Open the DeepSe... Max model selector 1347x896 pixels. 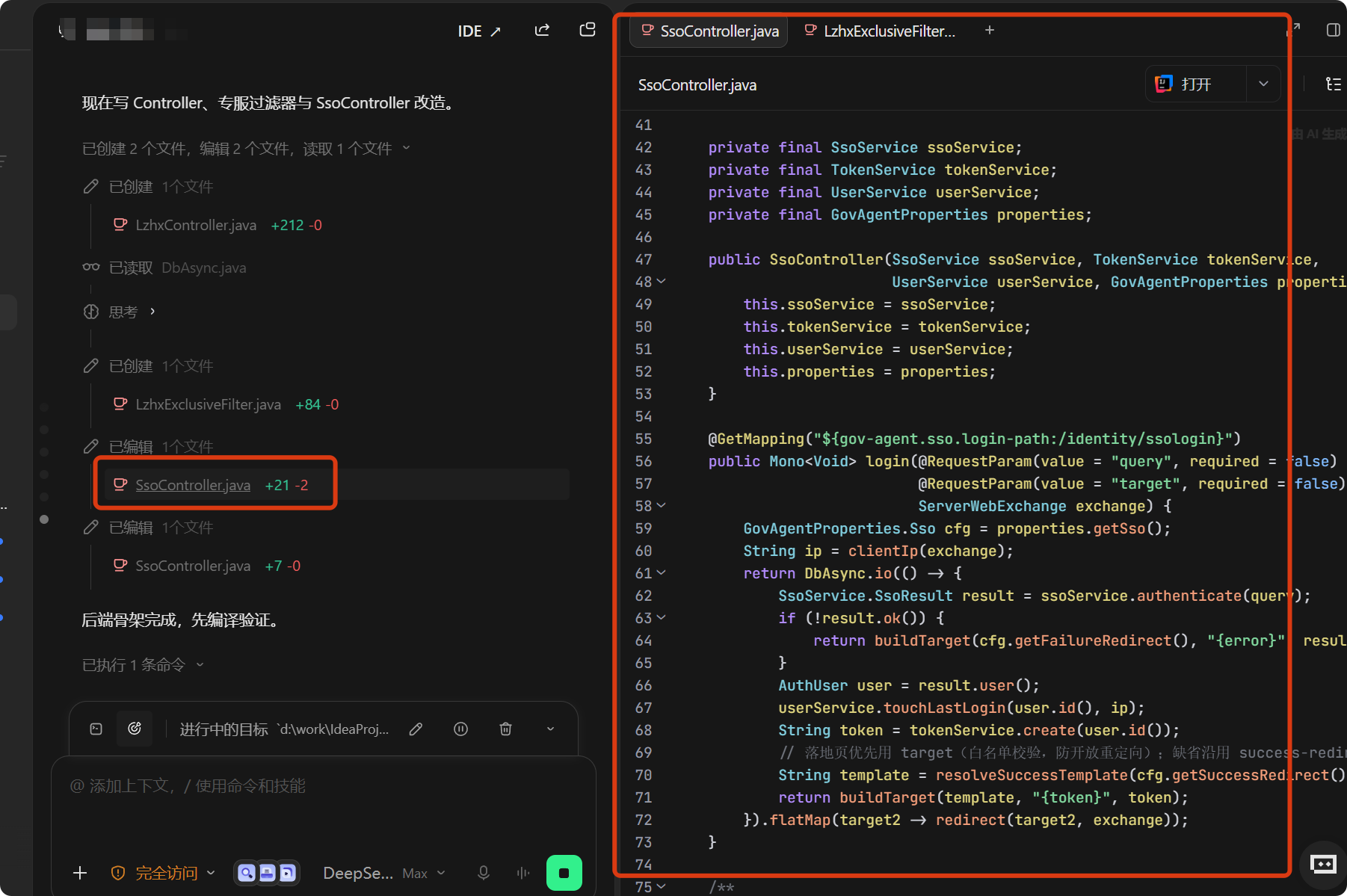coord(384,873)
